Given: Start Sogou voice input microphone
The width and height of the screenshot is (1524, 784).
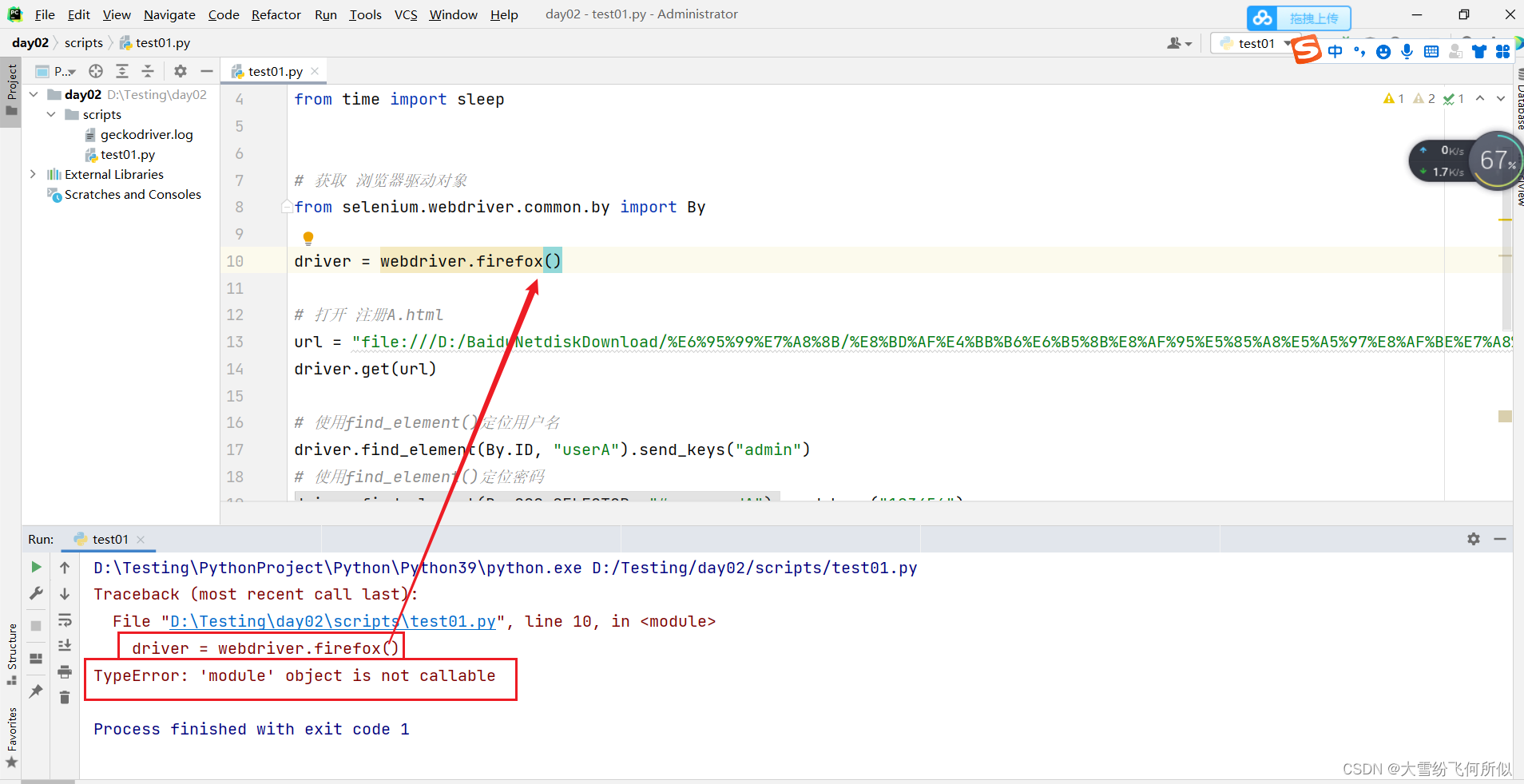Looking at the screenshot, I should click(1407, 51).
